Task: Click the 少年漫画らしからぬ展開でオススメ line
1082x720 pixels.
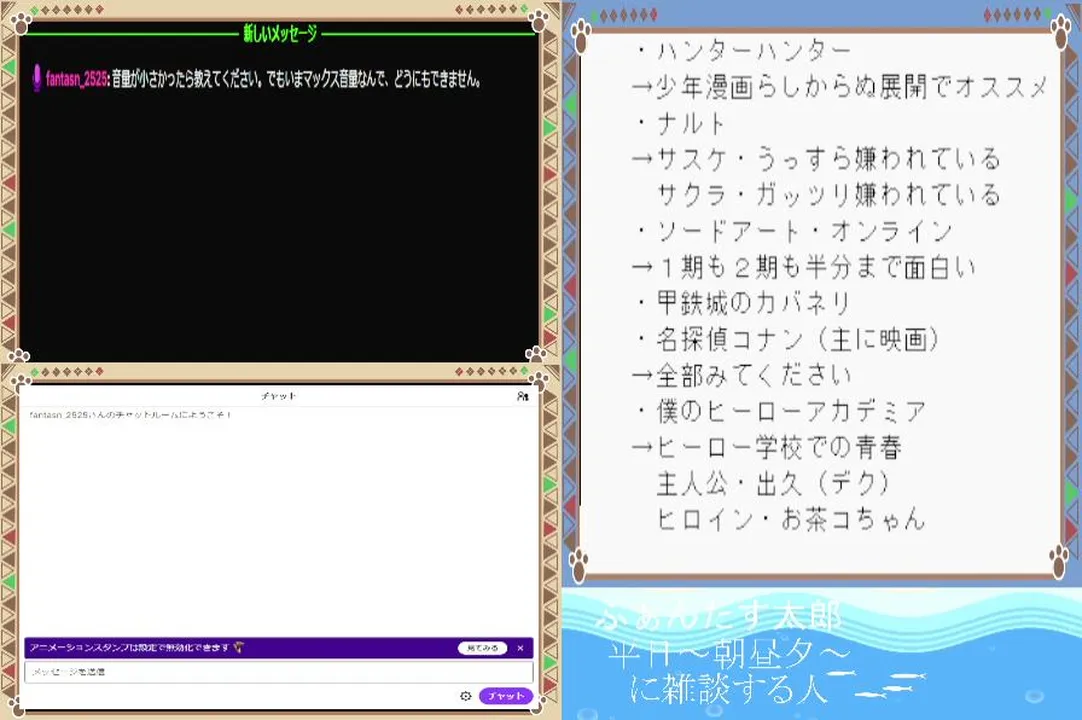Action: point(839,86)
